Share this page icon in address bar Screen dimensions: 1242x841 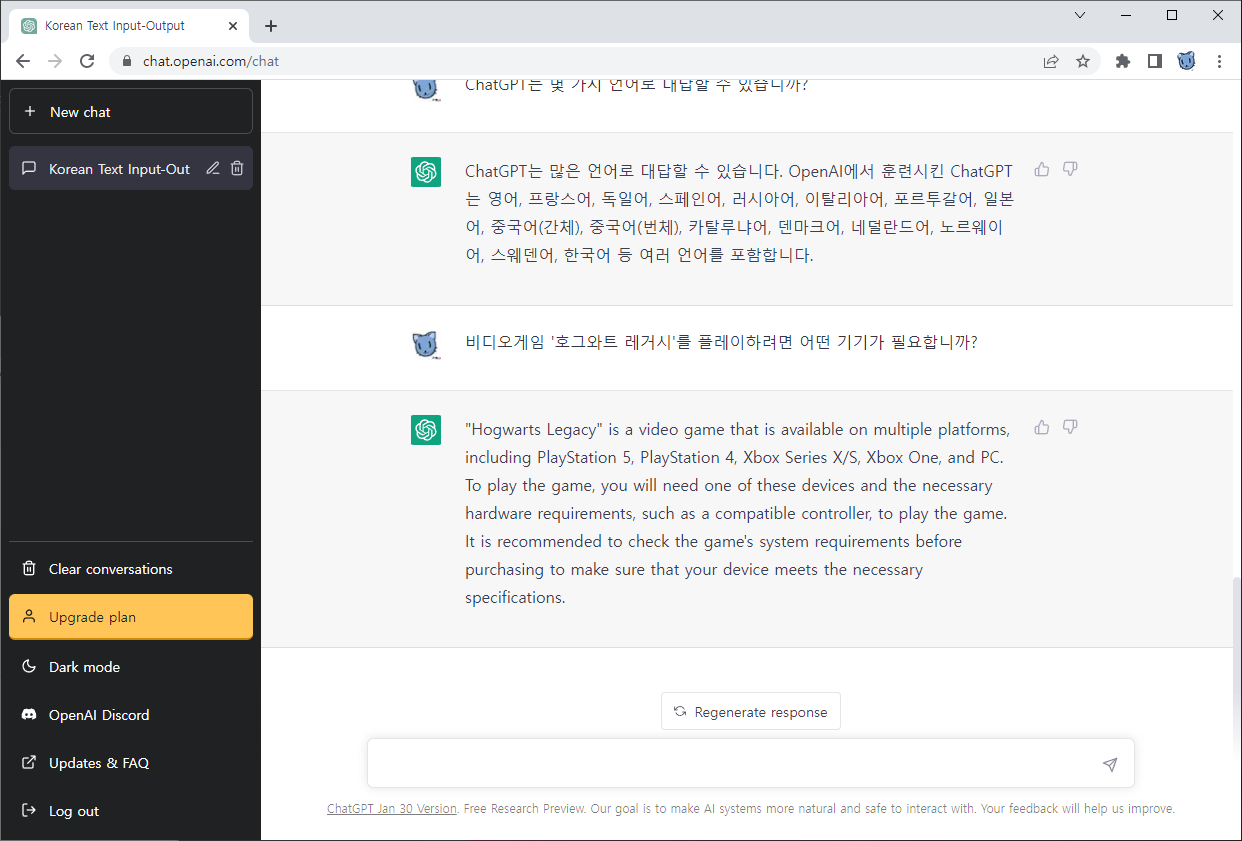1051,61
